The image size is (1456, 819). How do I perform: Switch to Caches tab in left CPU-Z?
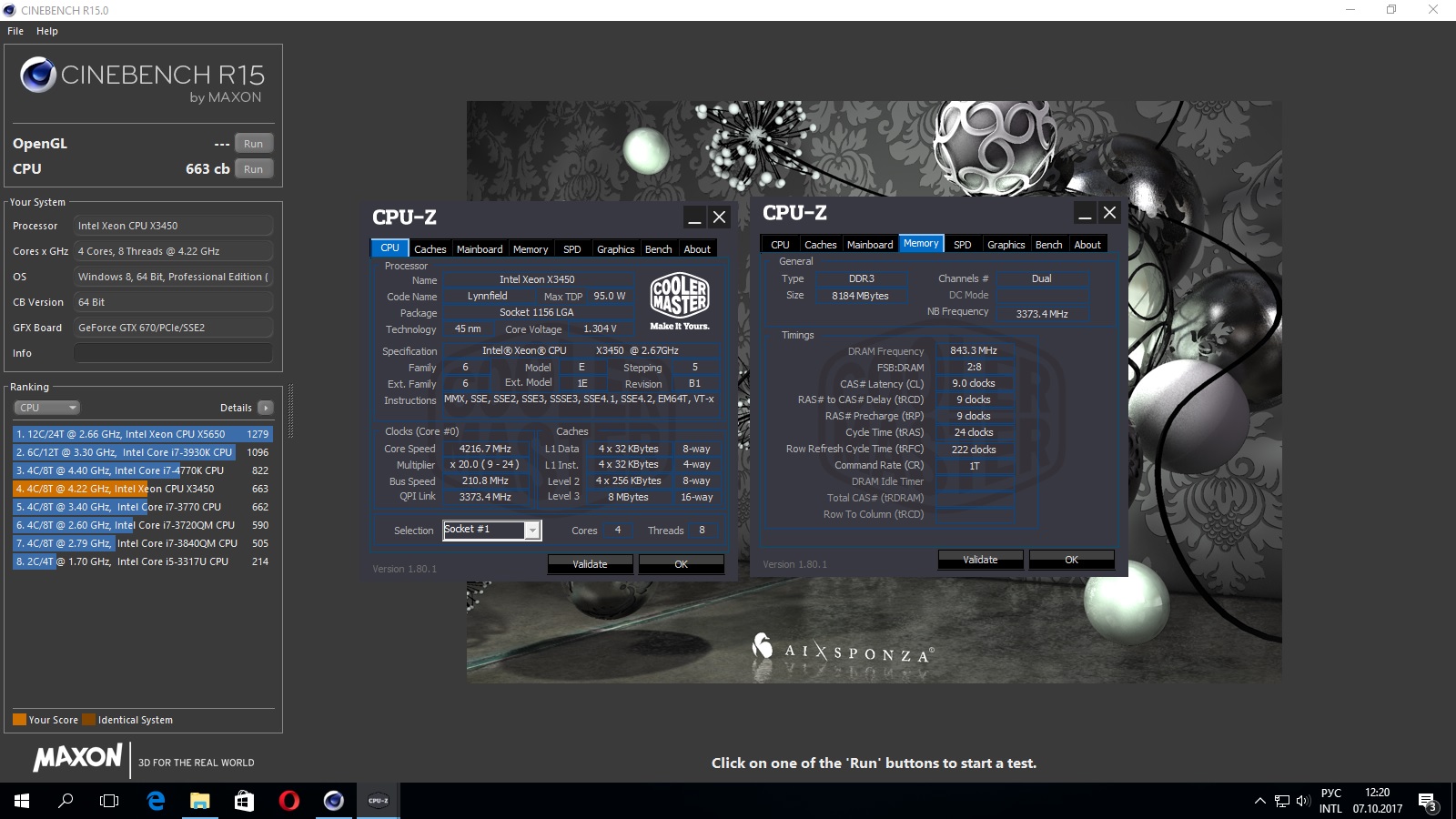click(x=430, y=249)
